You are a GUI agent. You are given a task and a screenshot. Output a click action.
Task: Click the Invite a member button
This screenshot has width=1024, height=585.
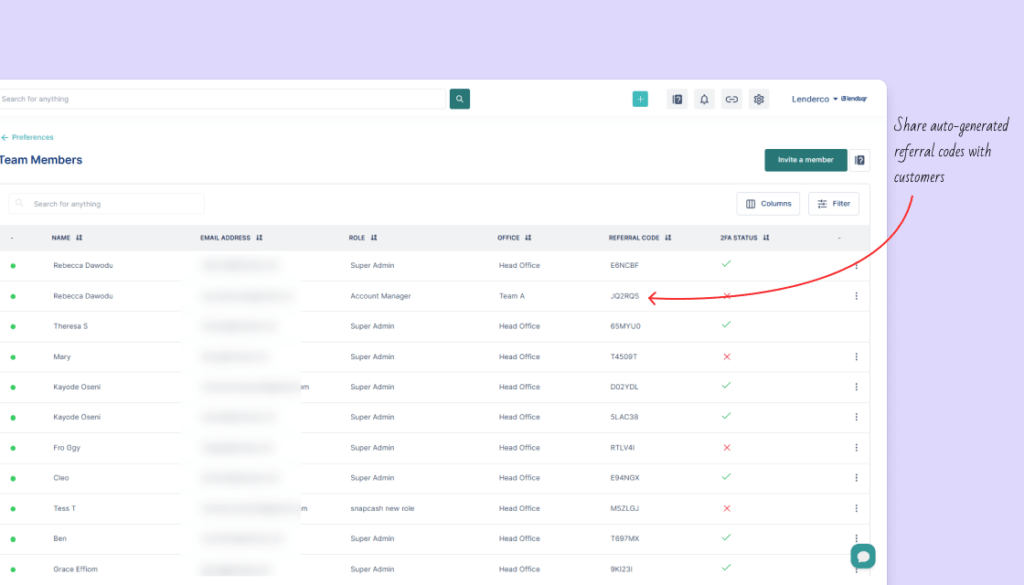[805, 160]
